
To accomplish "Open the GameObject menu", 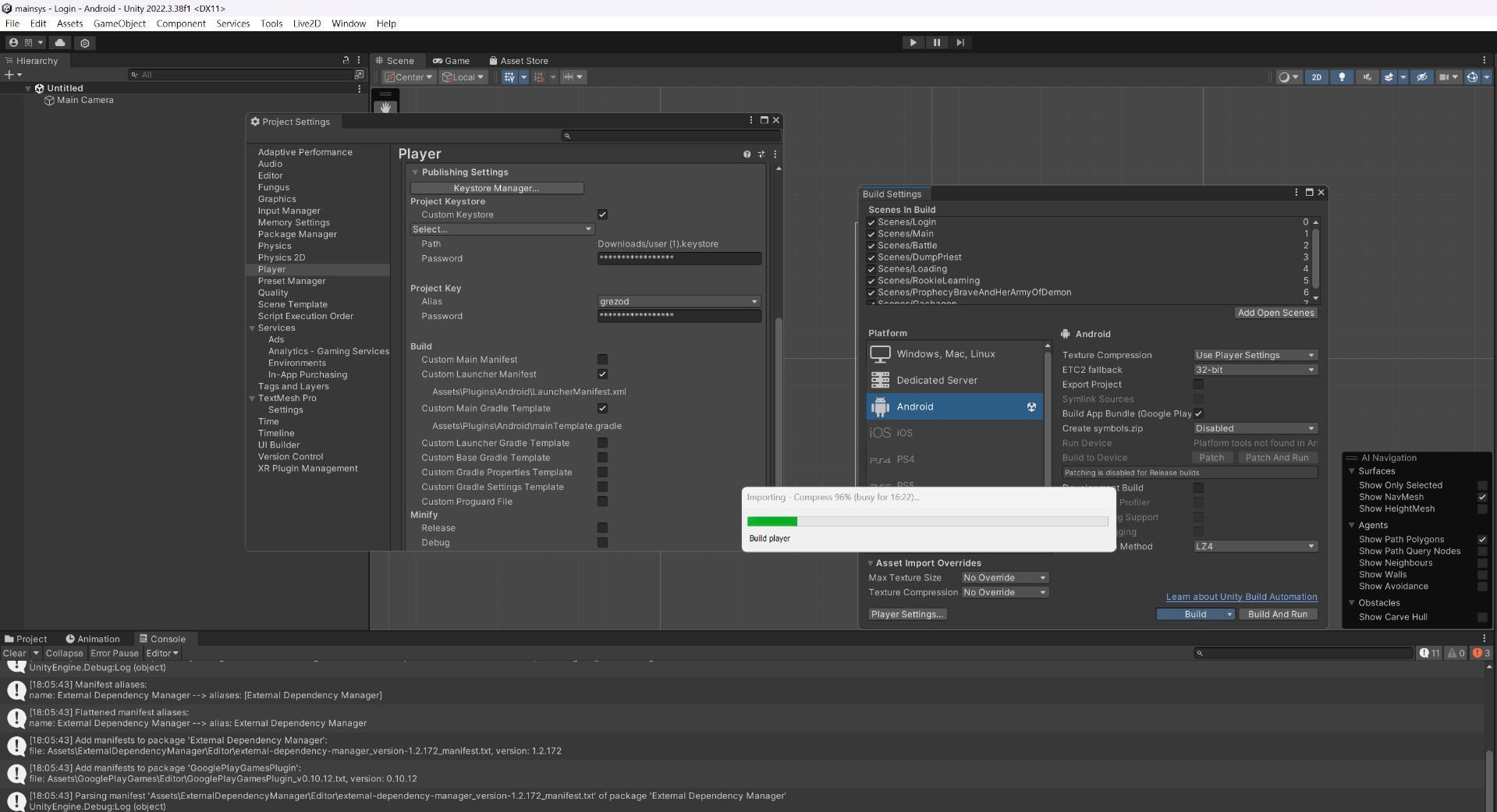I will click(x=119, y=23).
